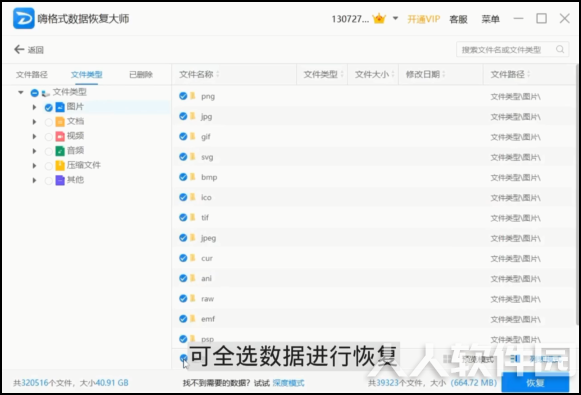Click the 文件类型 root computer icon

(x=46, y=93)
